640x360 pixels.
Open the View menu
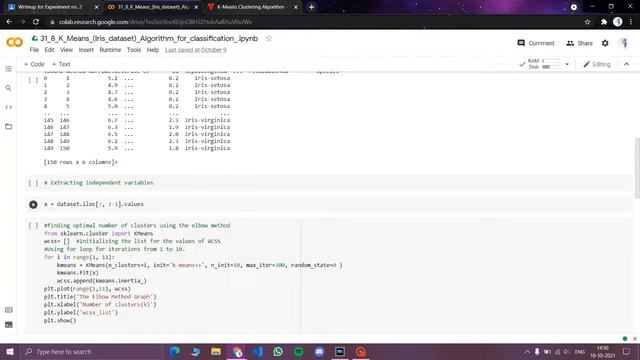(67, 50)
